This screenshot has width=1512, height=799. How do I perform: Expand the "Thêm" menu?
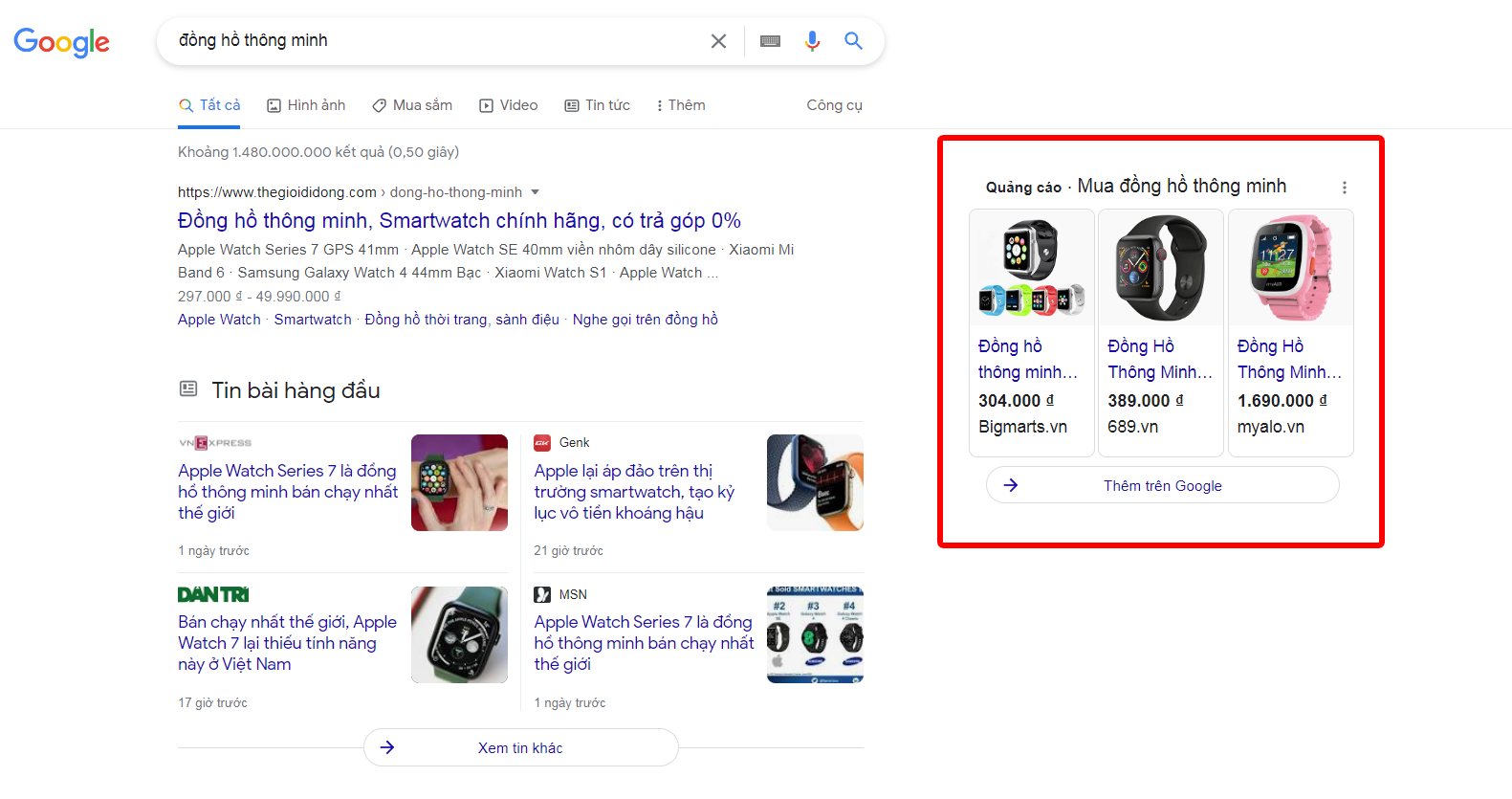pyautogui.click(x=681, y=105)
